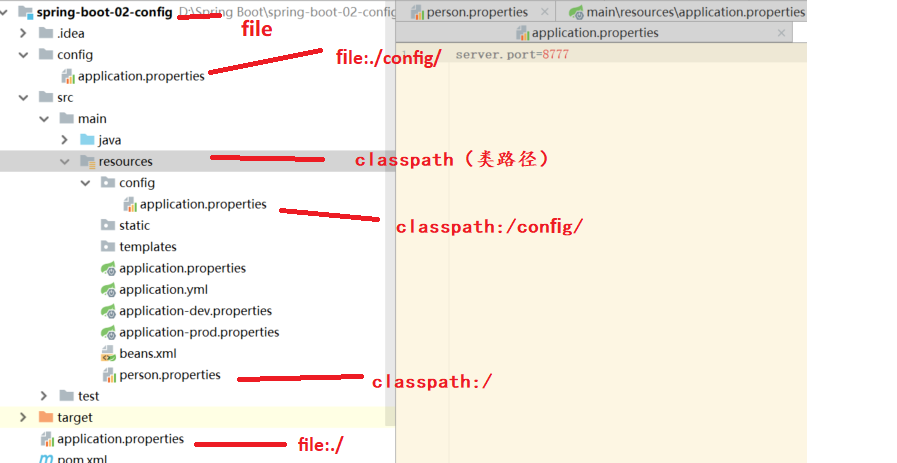Select application.properties under root config folder
The height and width of the screenshot is (463, 897).
(x=141, y=76)
